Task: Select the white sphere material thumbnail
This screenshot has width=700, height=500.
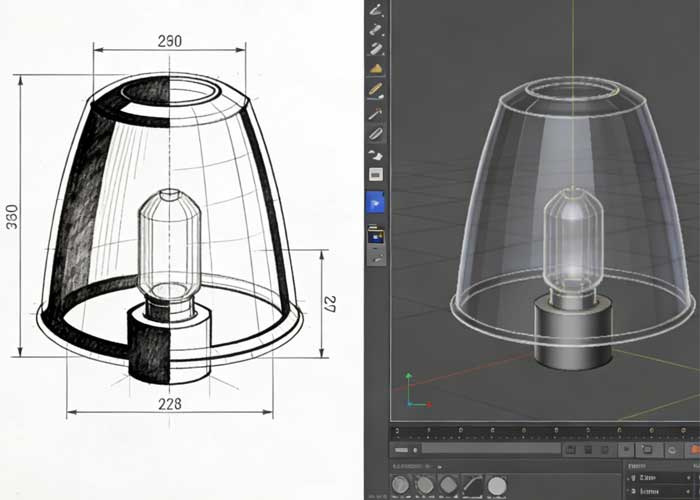Action: pyautogui.click(x=497, y=486)
